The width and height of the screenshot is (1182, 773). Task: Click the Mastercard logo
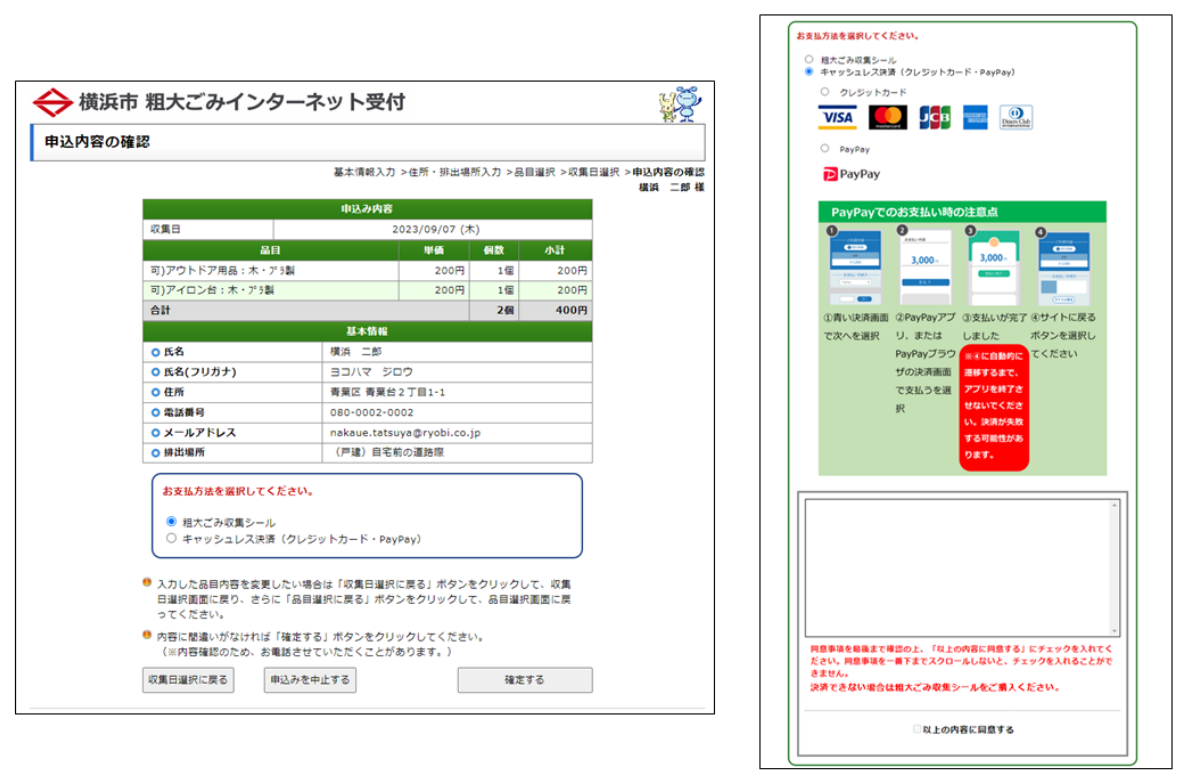(887, 118)
